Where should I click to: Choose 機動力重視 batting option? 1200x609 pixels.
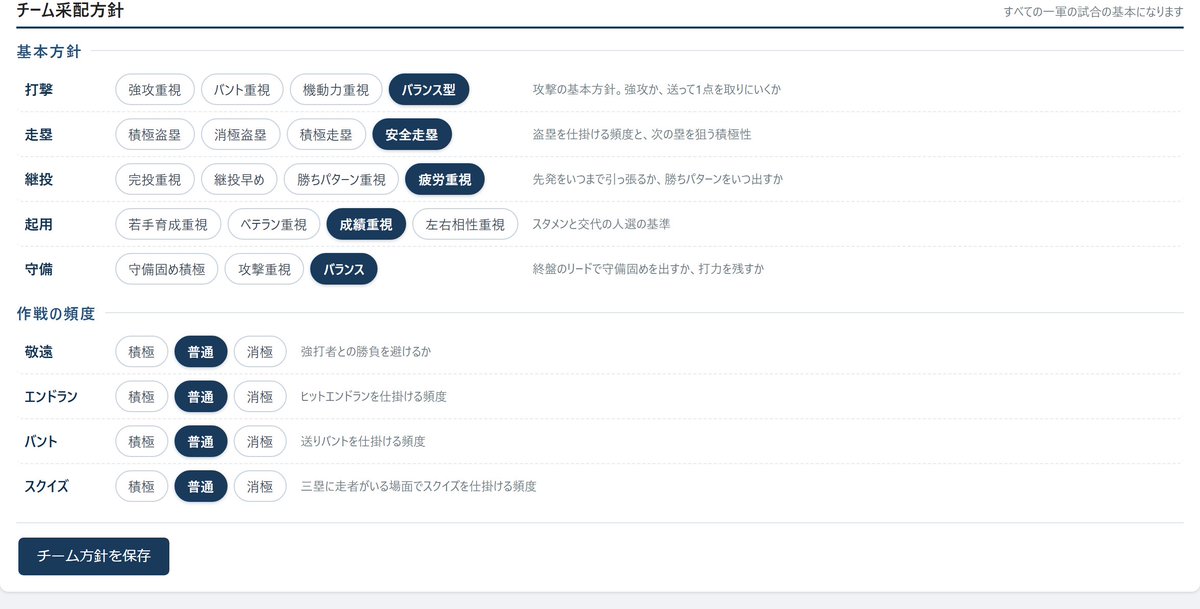tap(336, 89)
